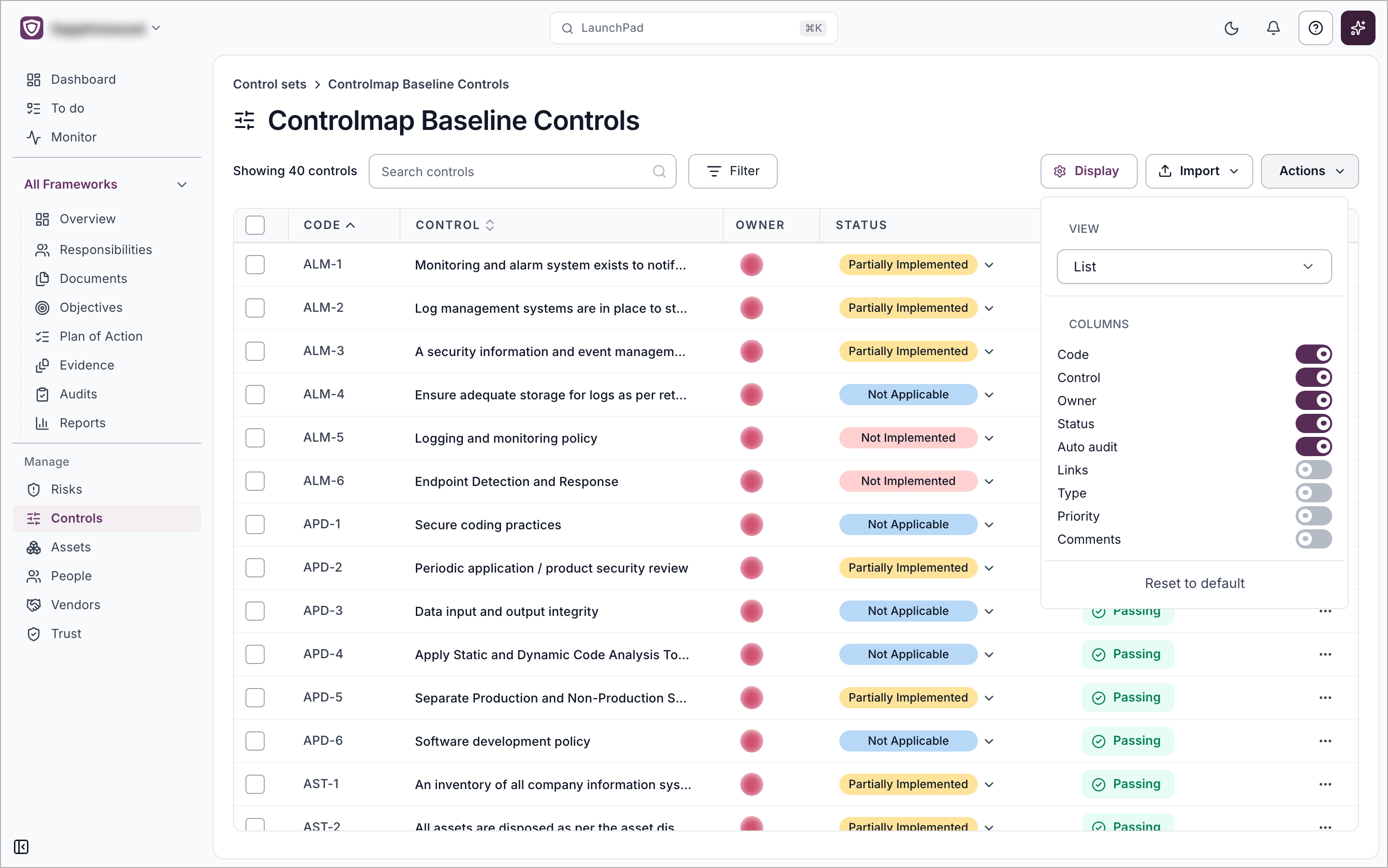Click Control sets breadcrumb link
This screenshot has width=1388, height=868.
pos(270,84)
